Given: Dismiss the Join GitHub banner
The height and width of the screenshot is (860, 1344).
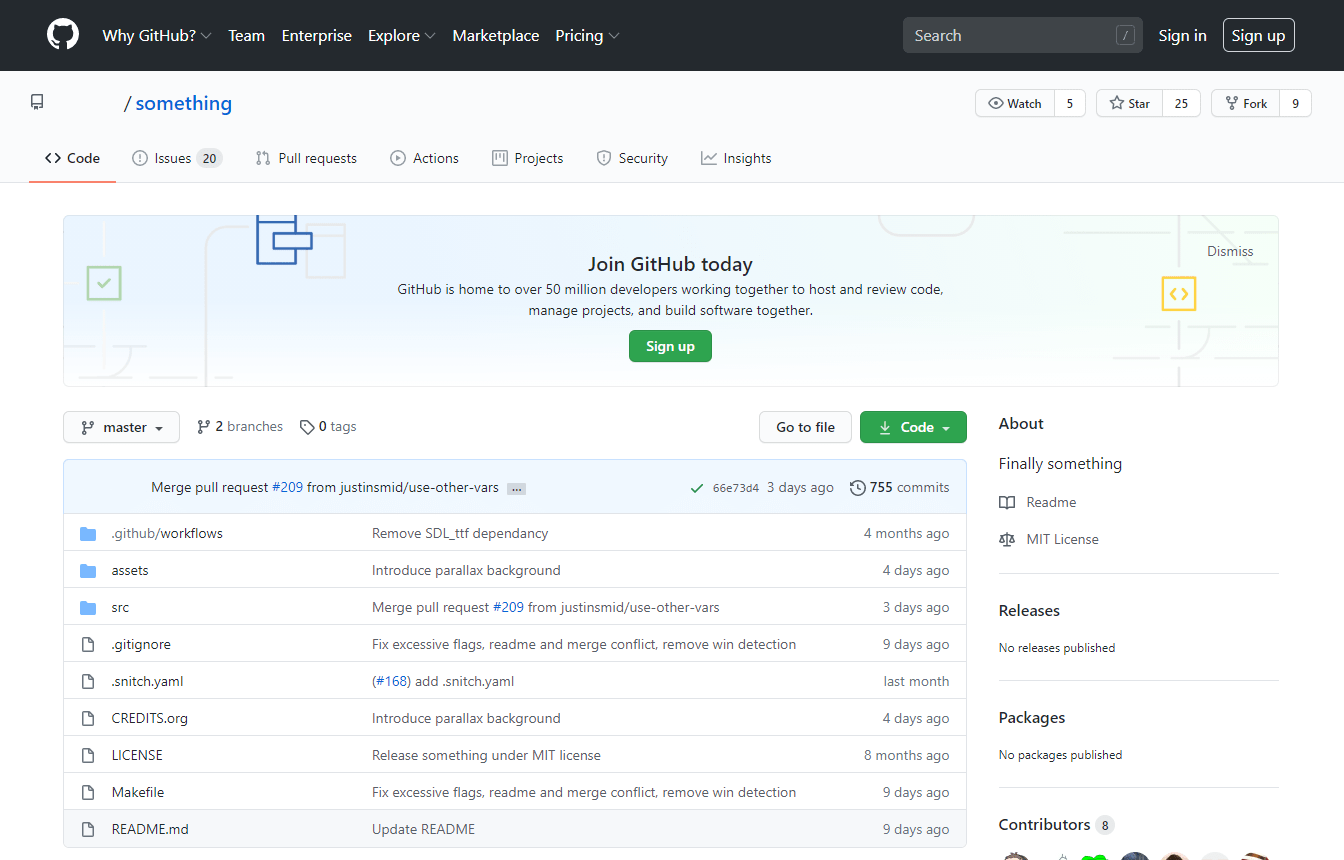Looking at the screenshot, I should pyautogui.click(x=1230, y=251).
